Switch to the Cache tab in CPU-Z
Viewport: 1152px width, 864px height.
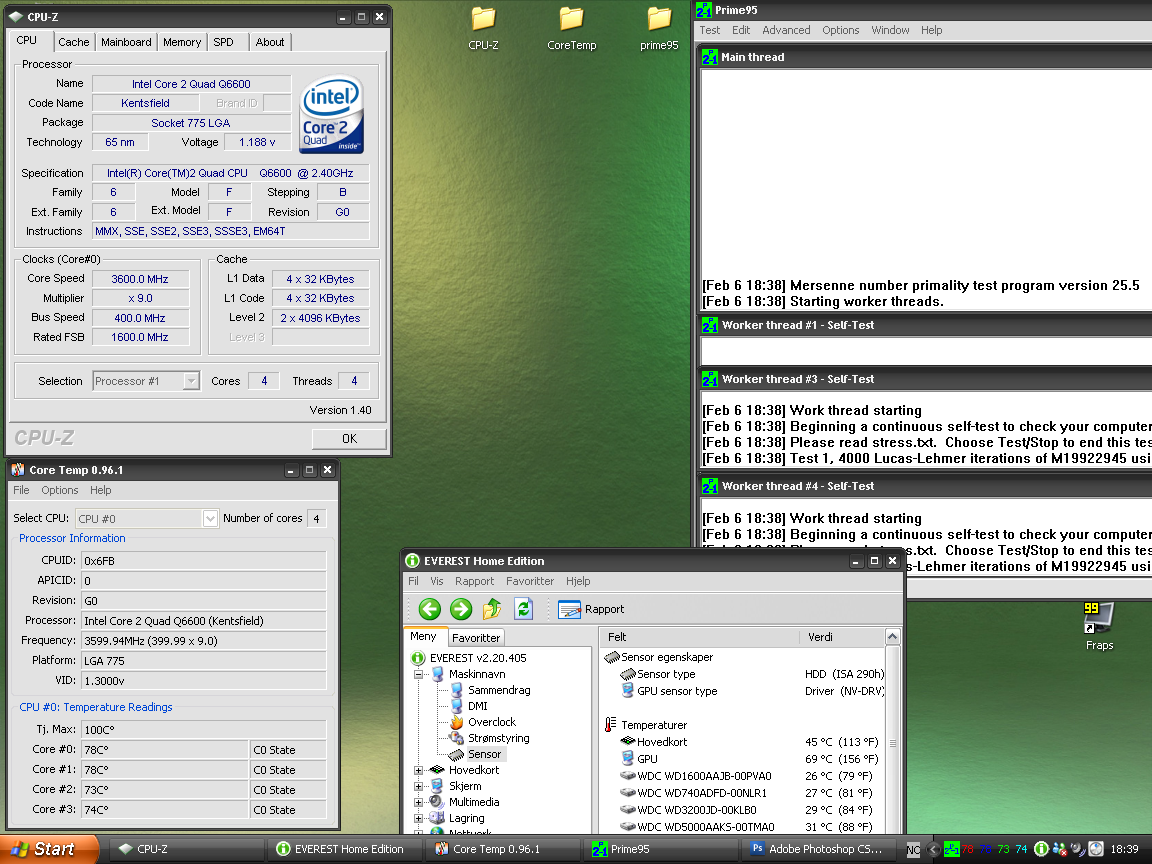(73, 42)
